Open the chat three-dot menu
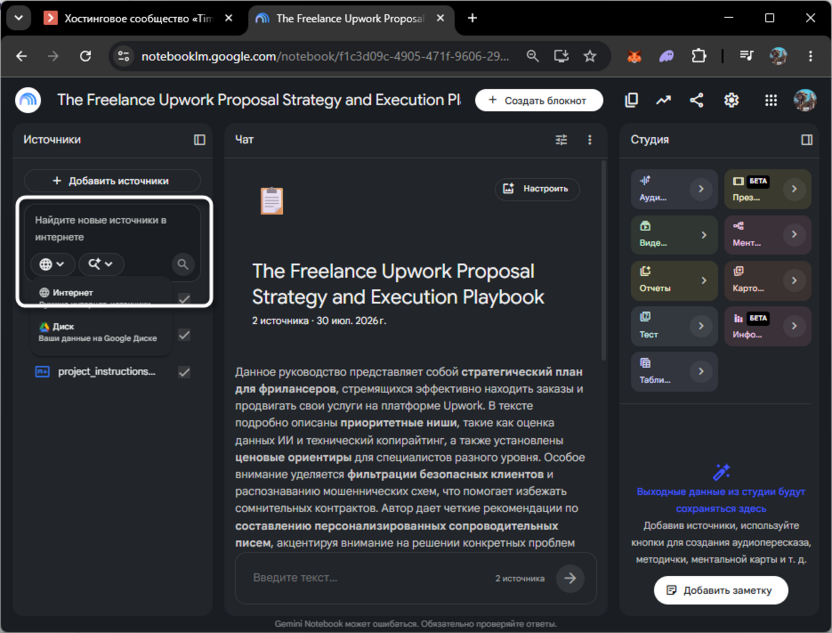Screen dimensions: 832x633 (590, 140)
